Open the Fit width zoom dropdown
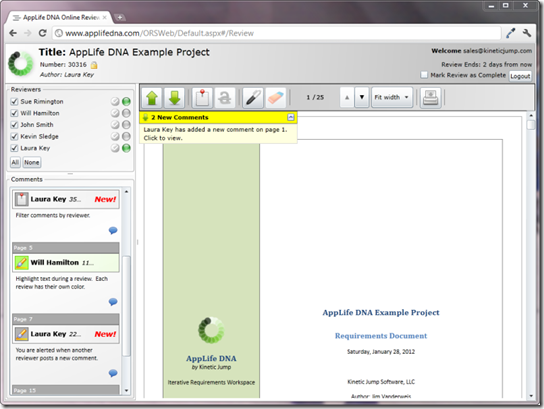 [392, 97]
